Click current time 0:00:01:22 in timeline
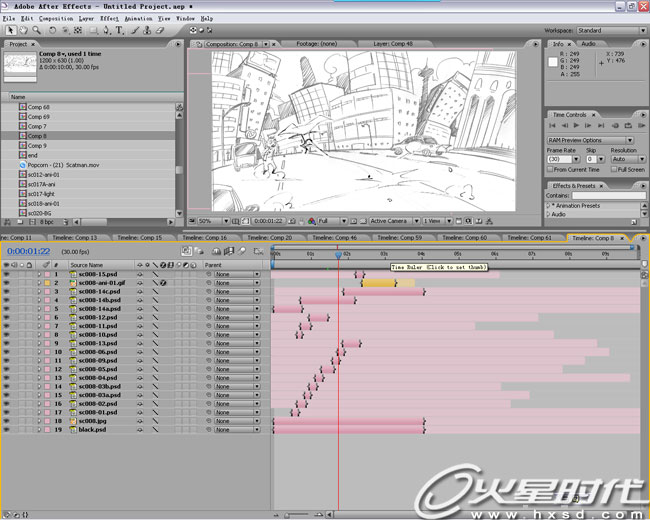 click(x=29, y=251)
